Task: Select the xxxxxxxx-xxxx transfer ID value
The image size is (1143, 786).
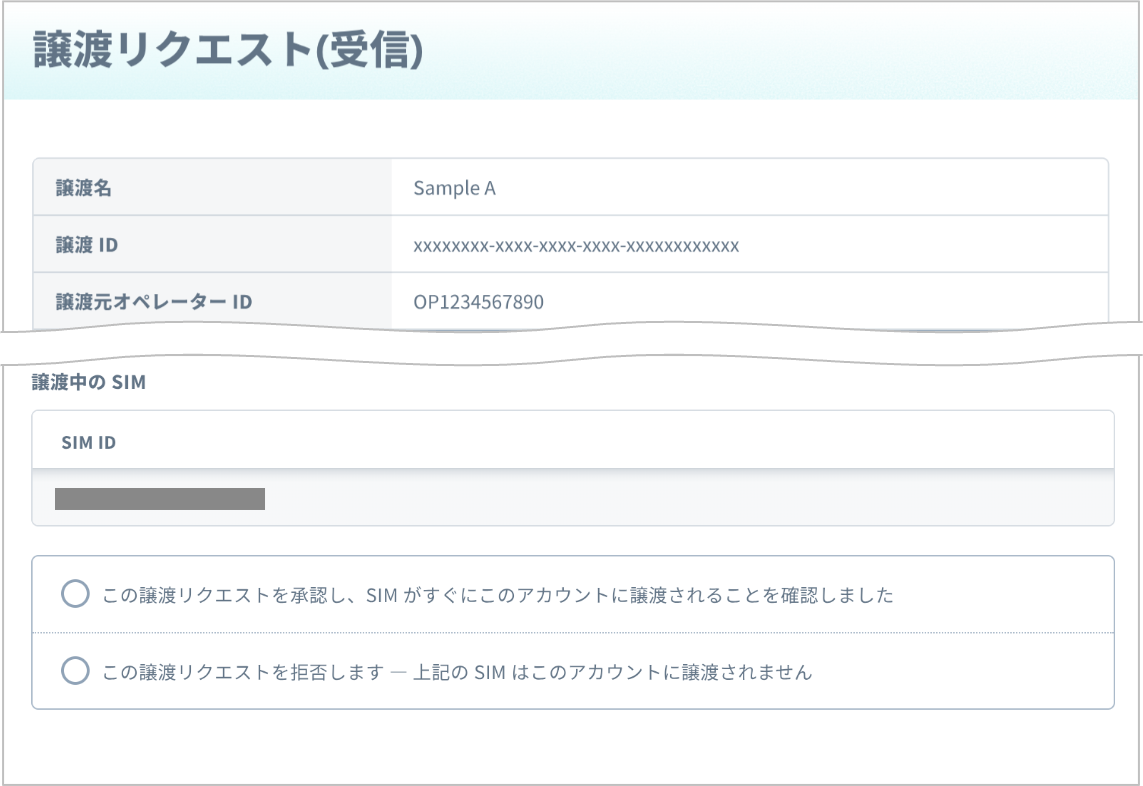Action: 576,246
